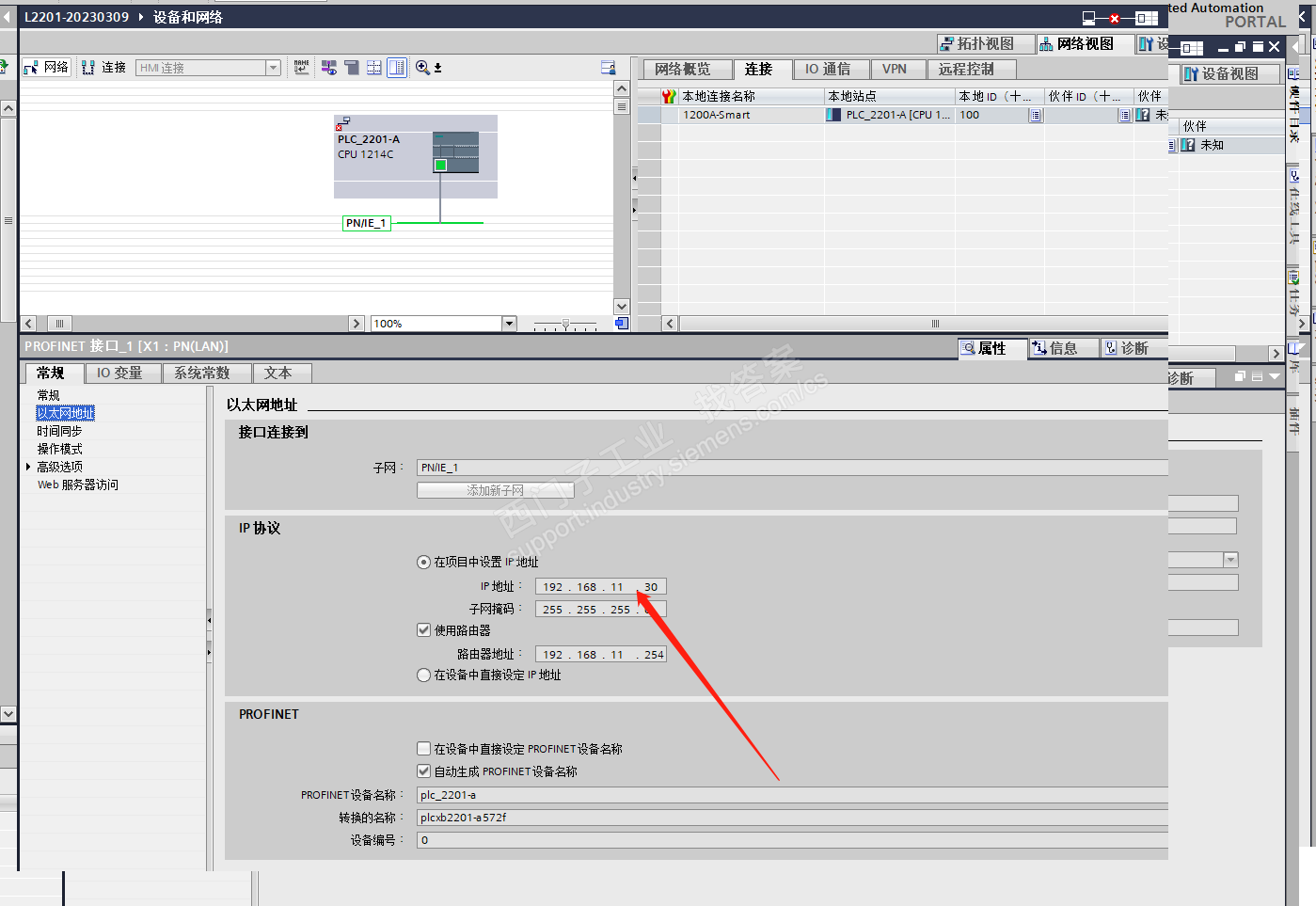Select 在设备中直接设定 IP 地址 radio button

423,675
